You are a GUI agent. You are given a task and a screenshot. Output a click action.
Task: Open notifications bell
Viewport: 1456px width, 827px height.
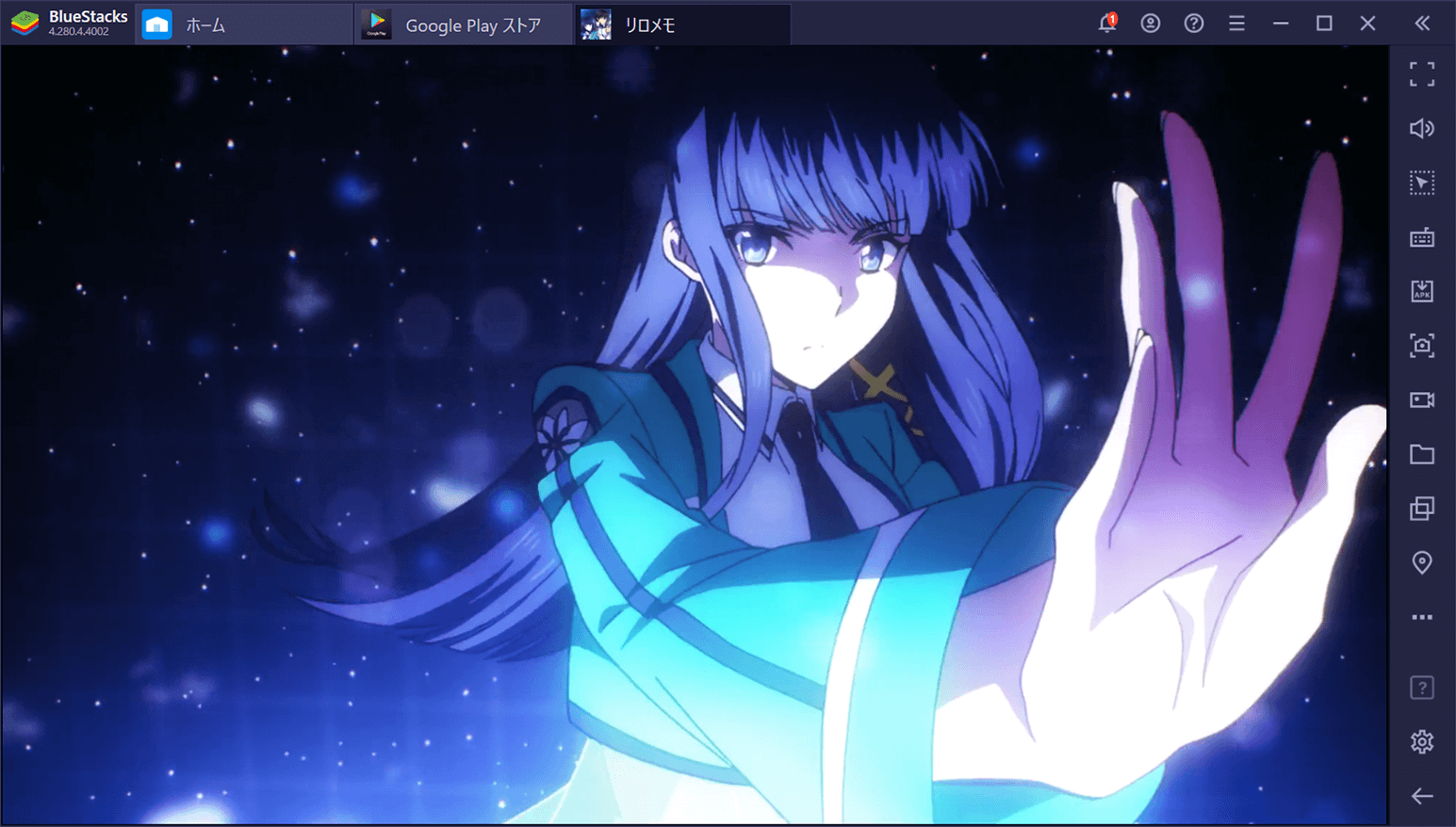pyautogui.click(x=1107, y=24)
